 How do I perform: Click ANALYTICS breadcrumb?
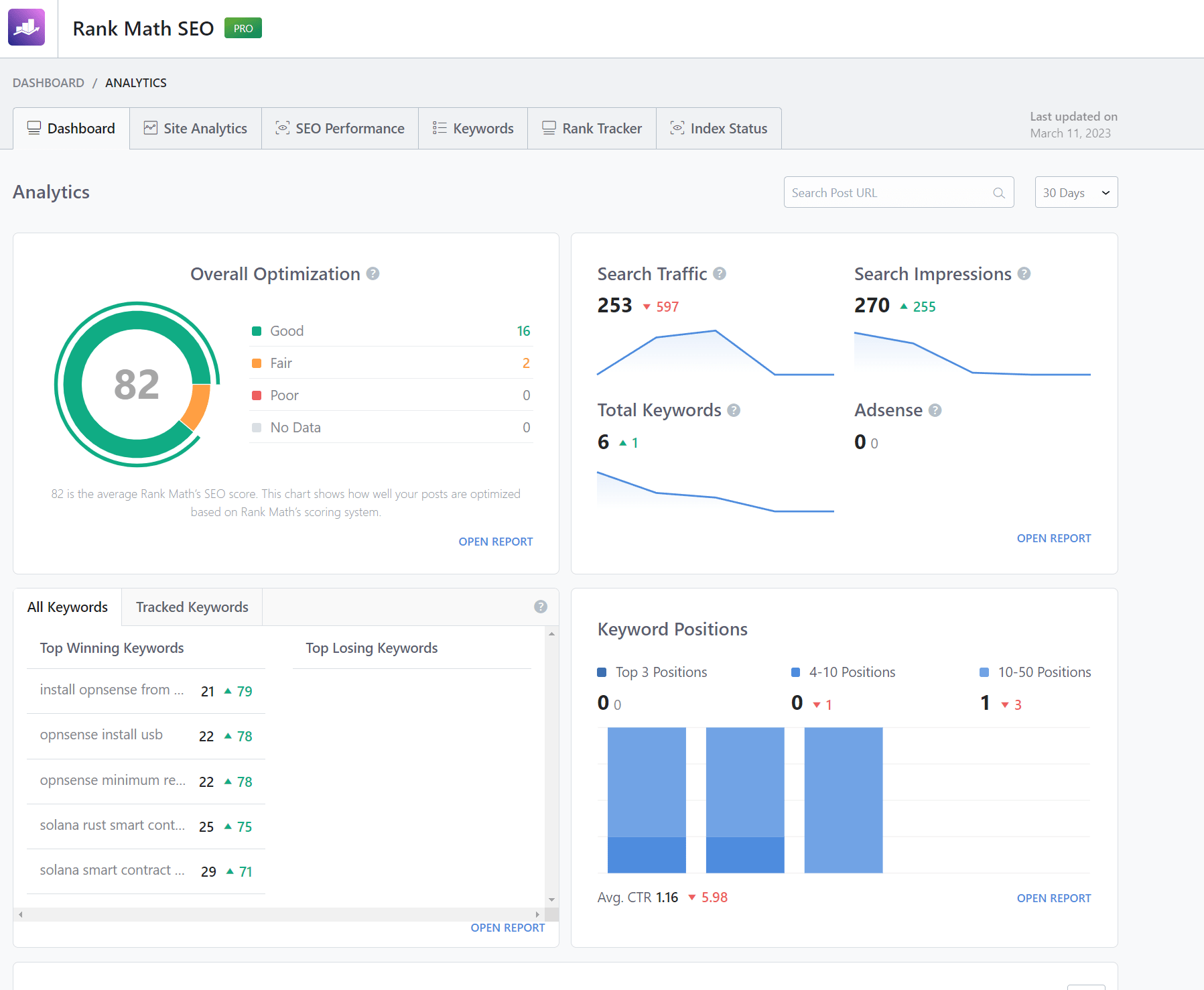click(136, 82)
